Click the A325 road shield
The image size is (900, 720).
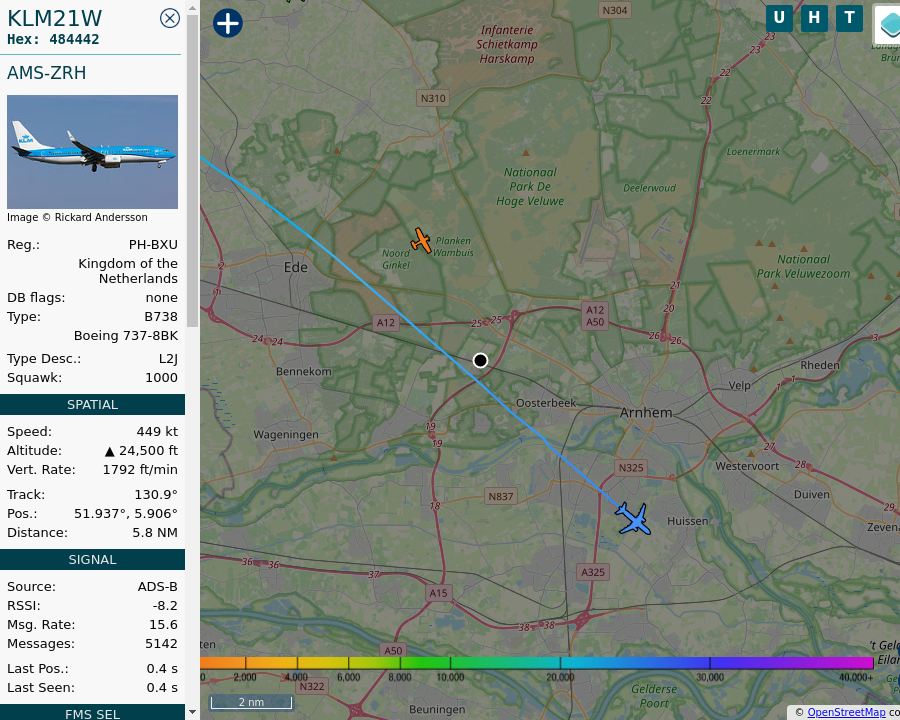tap(592, 572)
